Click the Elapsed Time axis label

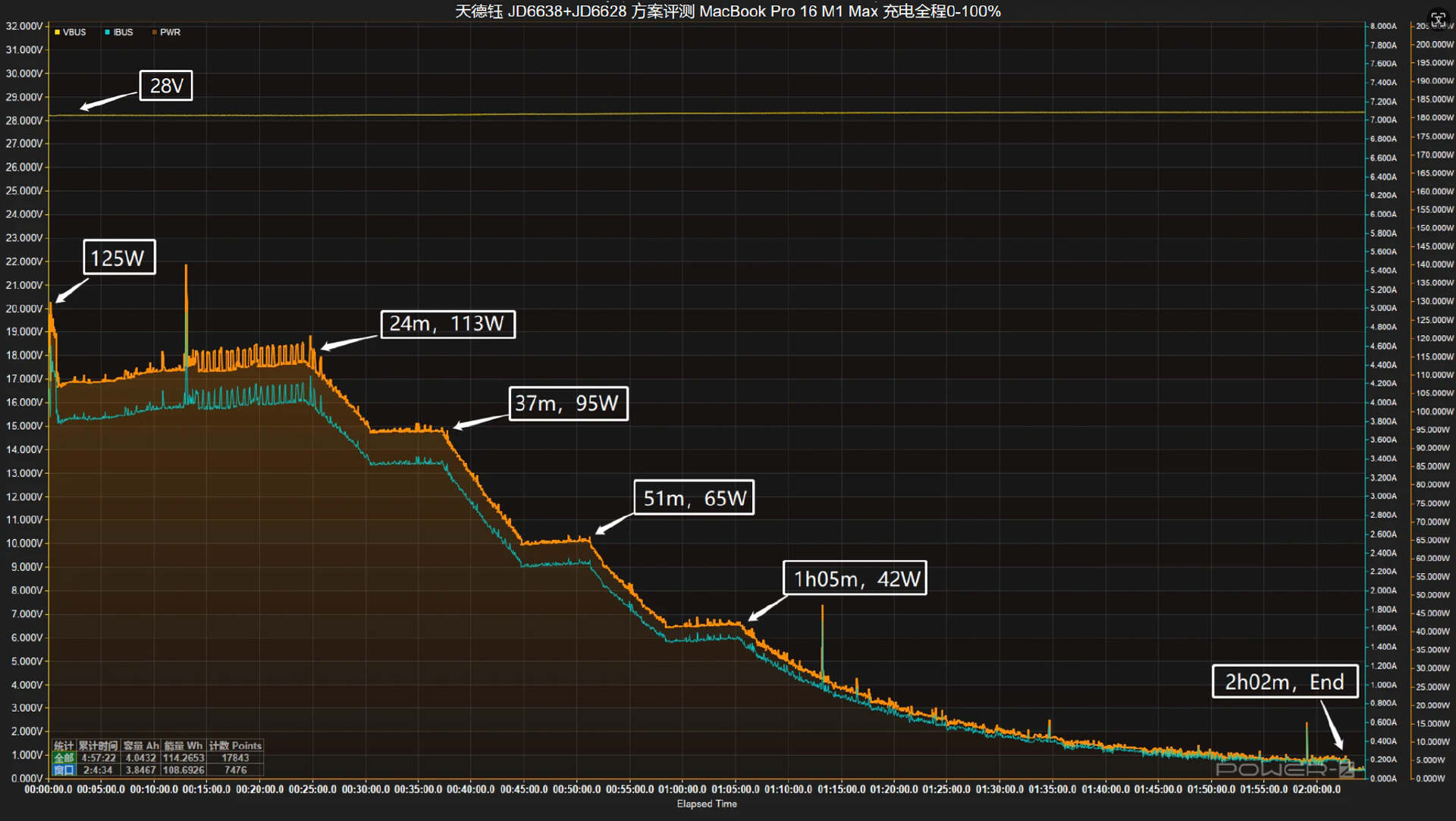[706, 804]
